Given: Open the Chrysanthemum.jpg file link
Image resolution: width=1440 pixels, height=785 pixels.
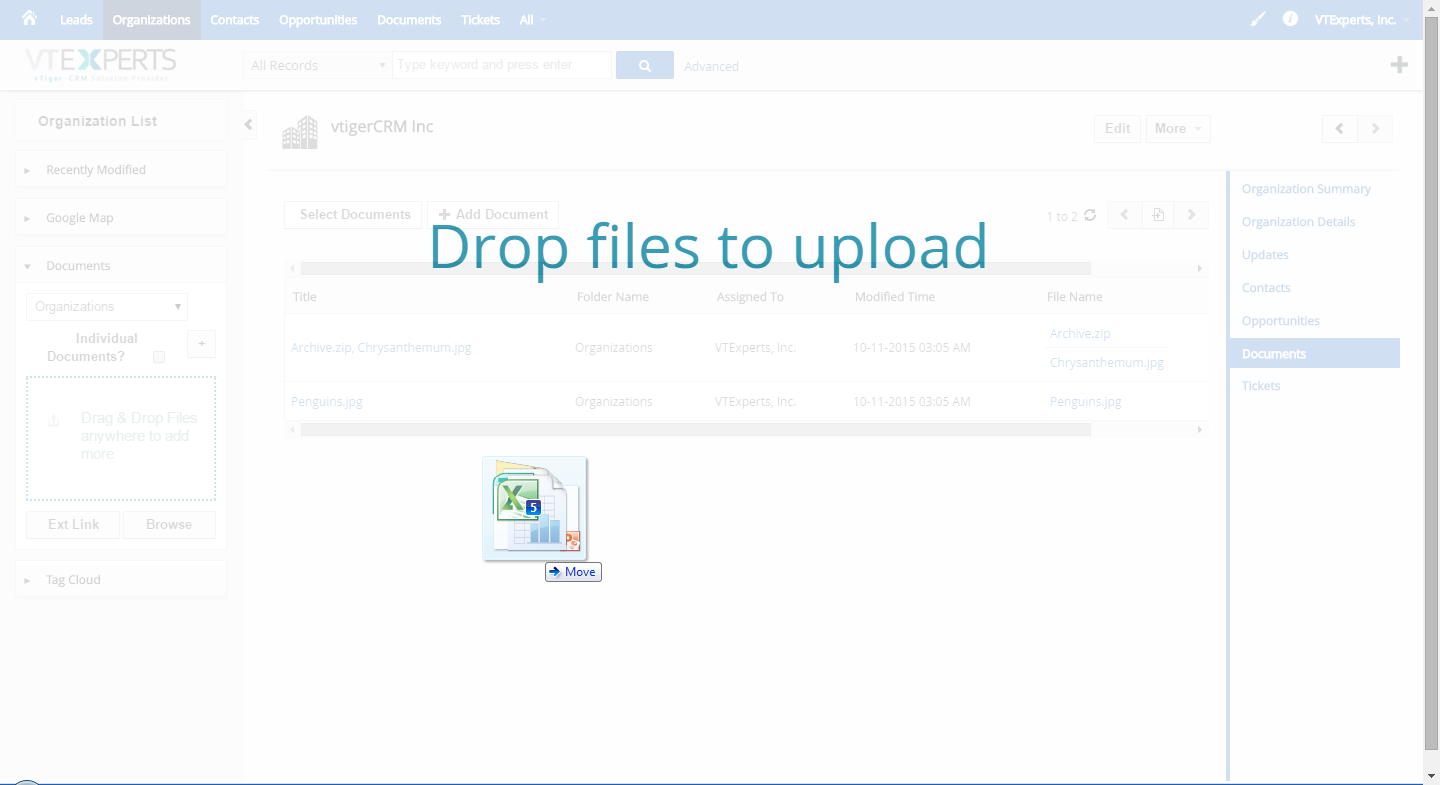Looking at the screenshot, I should click(x=1107, y=363).
